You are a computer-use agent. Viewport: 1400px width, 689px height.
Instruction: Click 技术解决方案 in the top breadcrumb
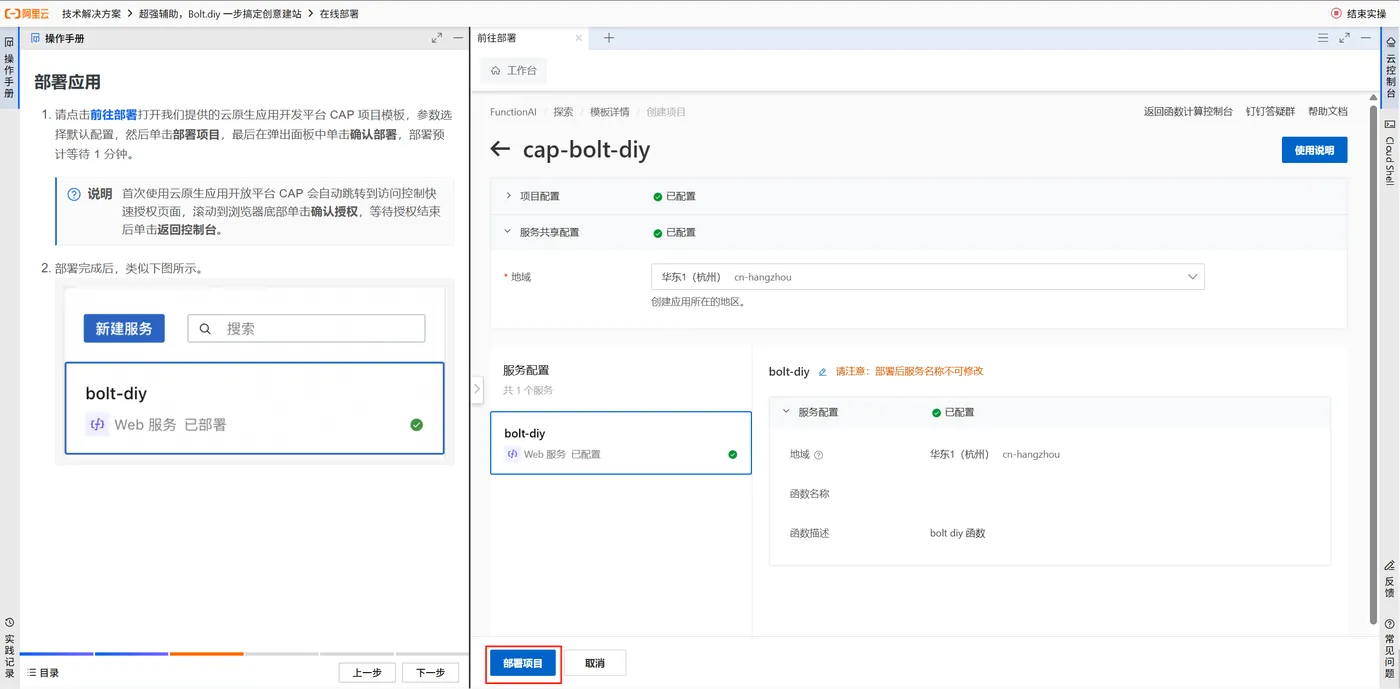click(92, 14)
